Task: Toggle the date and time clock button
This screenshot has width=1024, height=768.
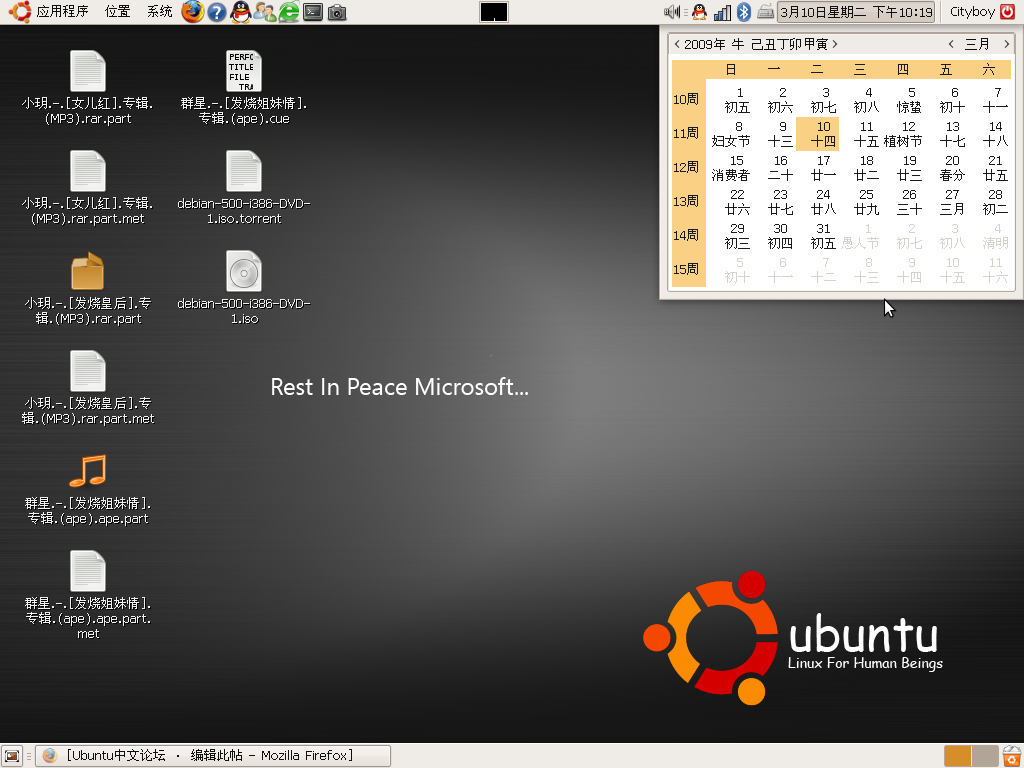Action: 856,12
